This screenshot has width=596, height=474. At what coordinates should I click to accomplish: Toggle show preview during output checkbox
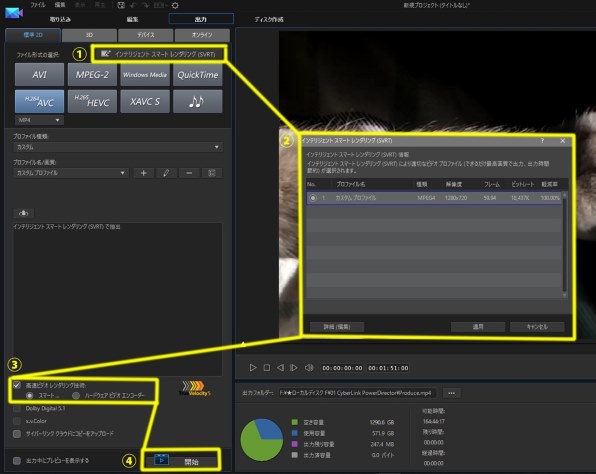coord(17,461)
